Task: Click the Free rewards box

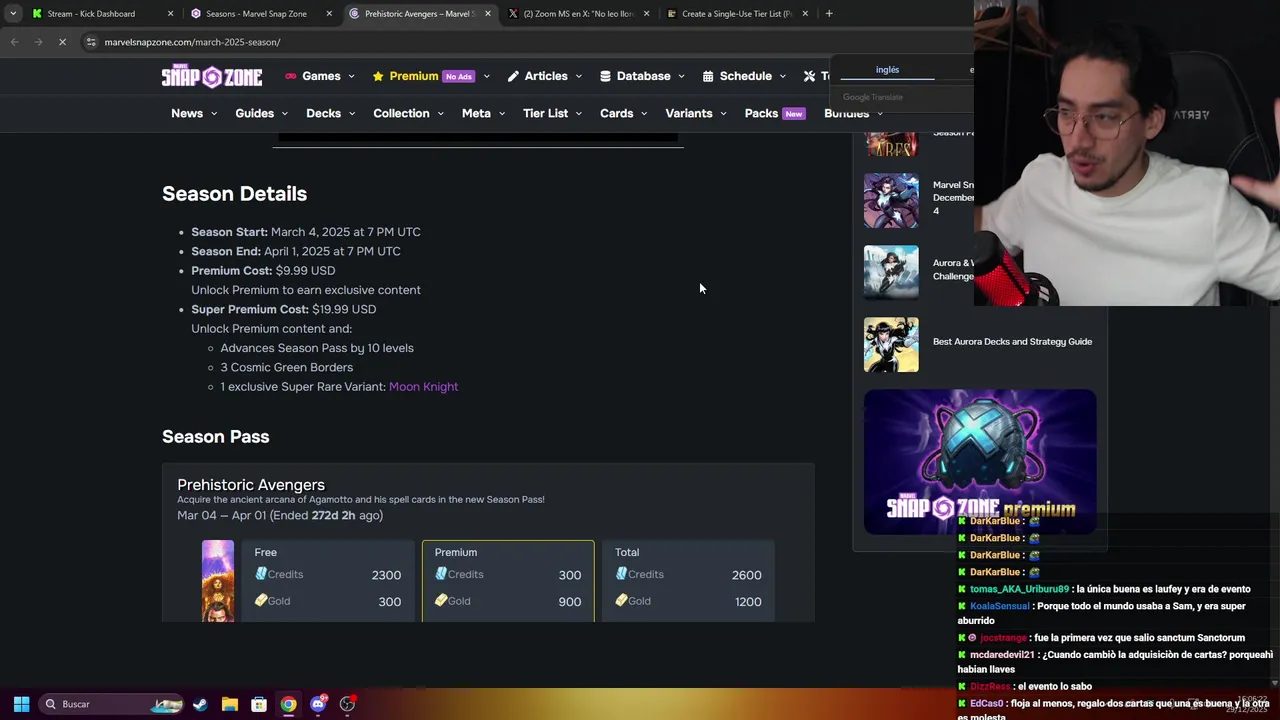Action: click(328, 581)
